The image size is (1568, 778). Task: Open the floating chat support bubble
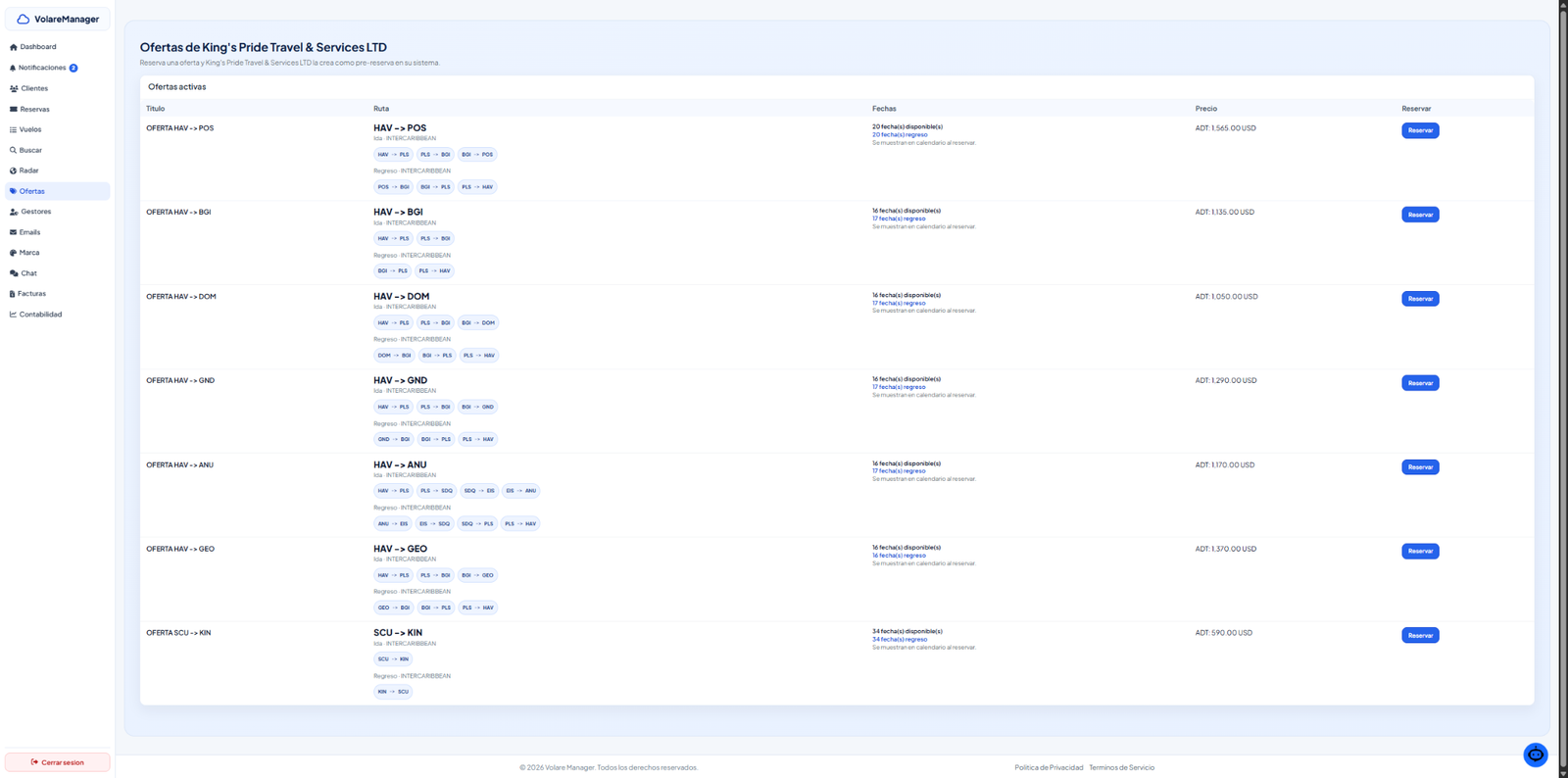tap(1536, 754)
